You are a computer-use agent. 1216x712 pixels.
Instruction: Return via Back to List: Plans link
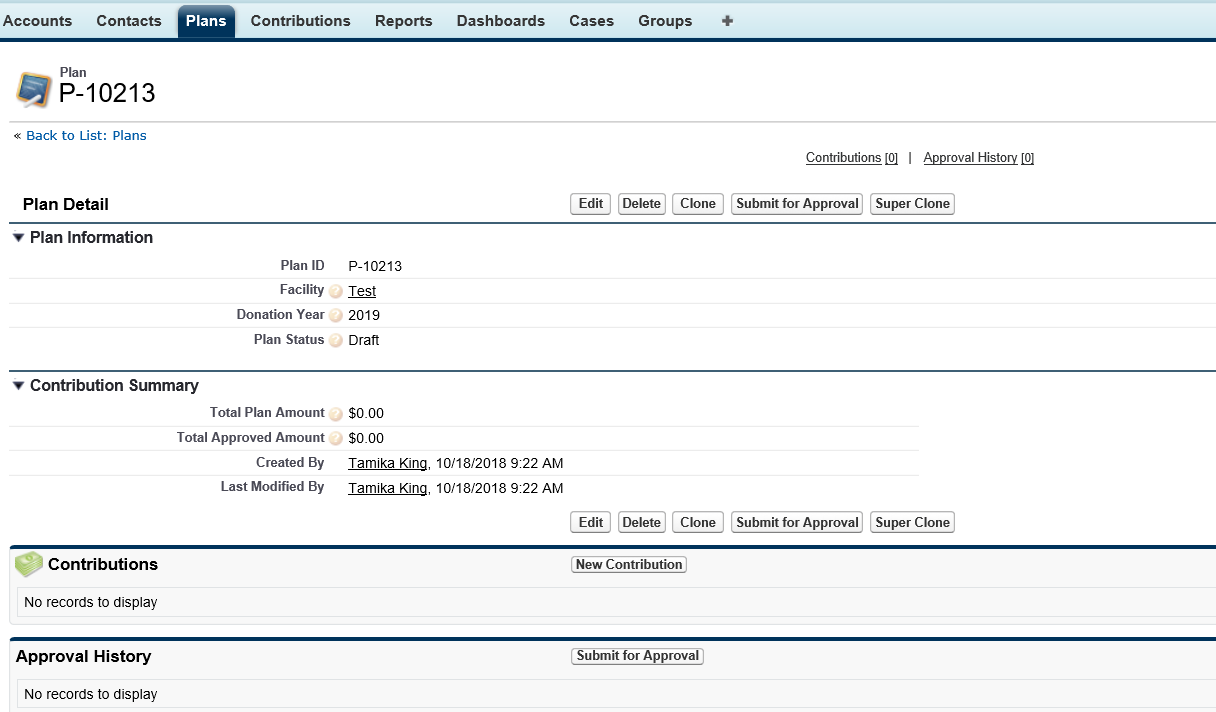coord(86,136)
